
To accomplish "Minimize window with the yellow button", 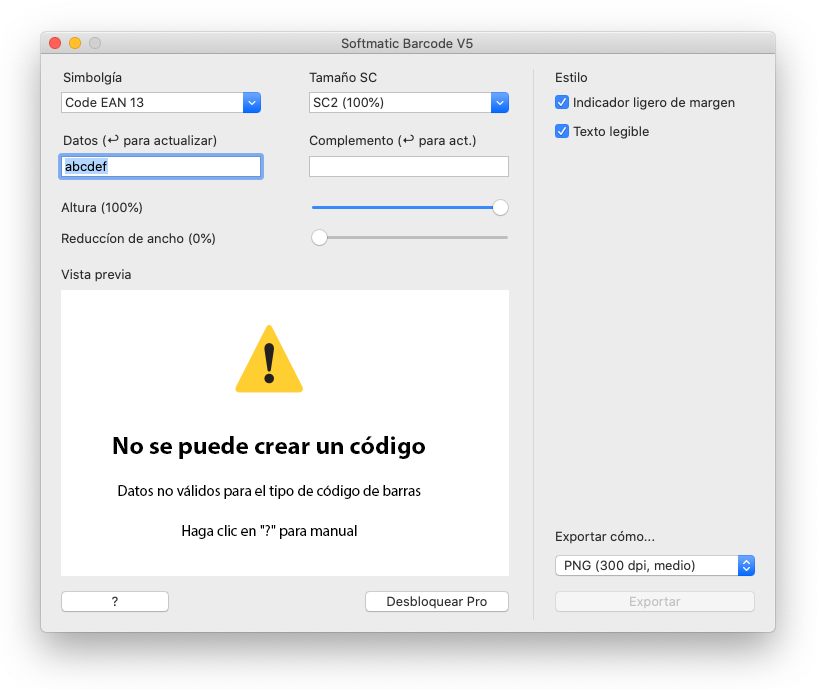I will click(x=75, y=43).
